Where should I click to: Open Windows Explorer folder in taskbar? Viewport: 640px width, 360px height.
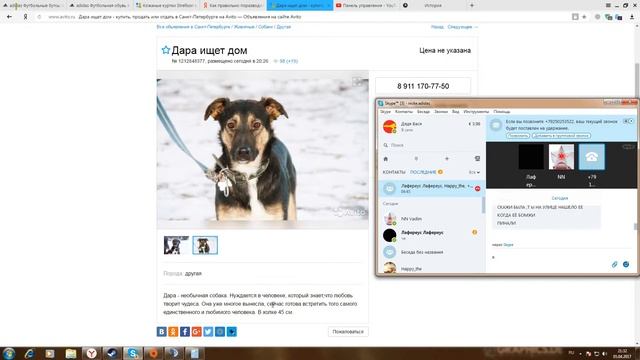71,353
